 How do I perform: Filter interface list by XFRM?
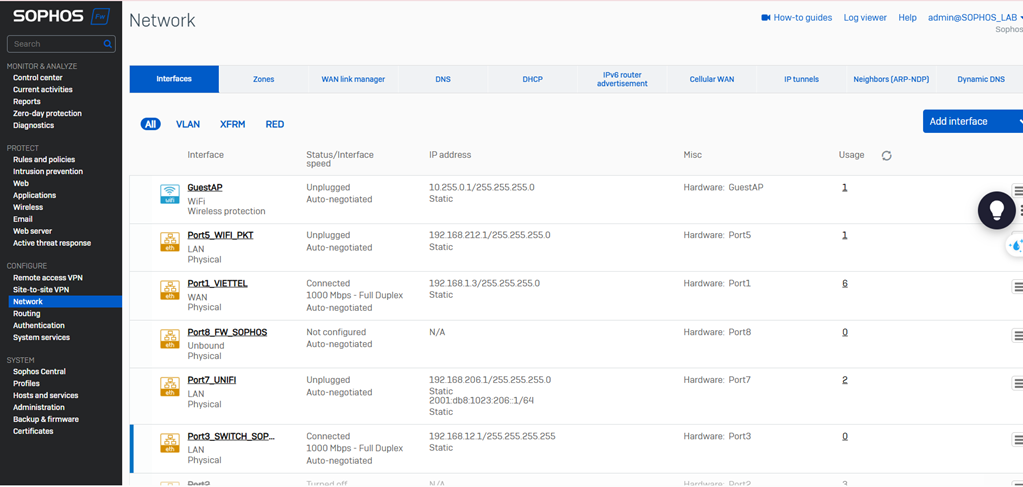point(232,124)
